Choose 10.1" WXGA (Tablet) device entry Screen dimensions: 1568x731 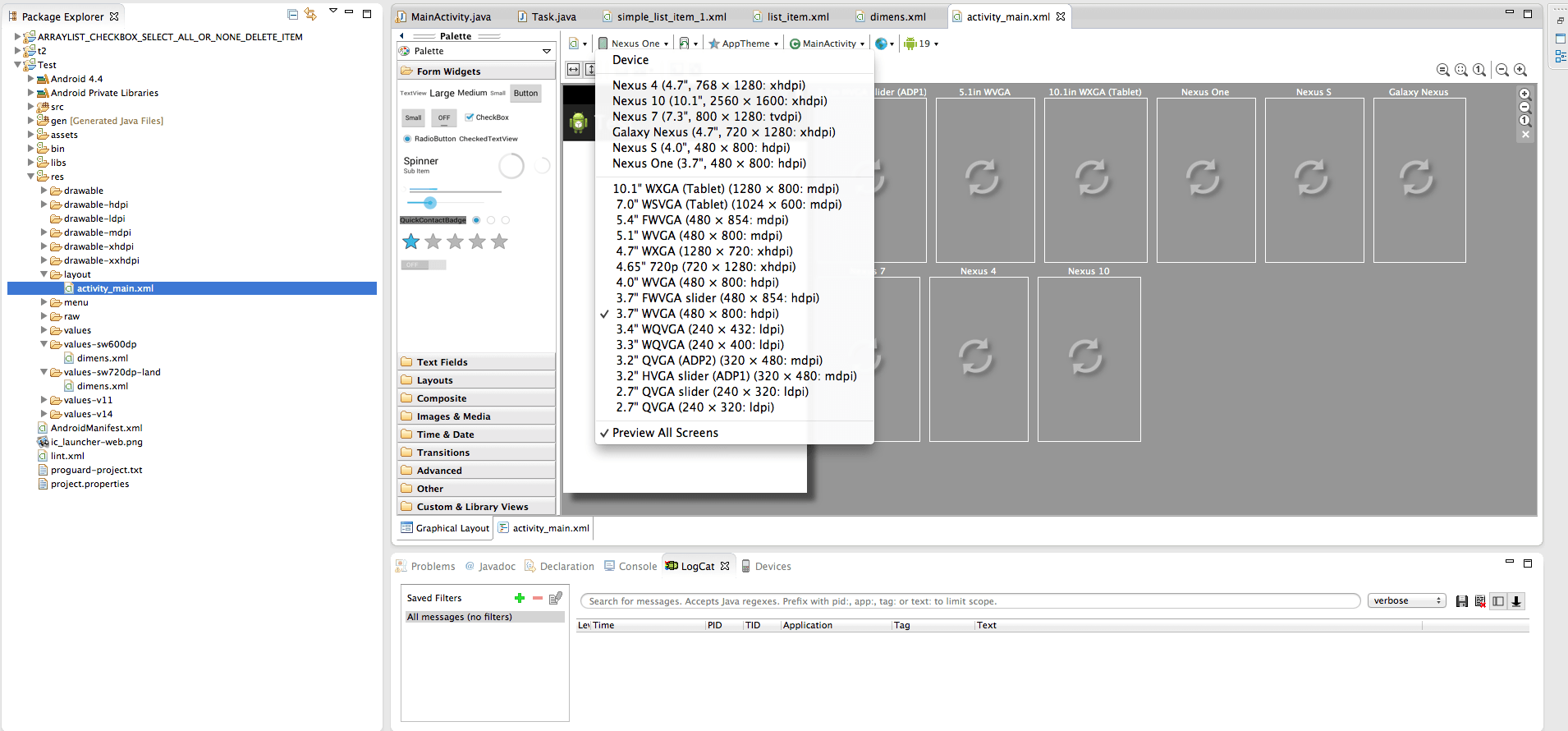[726, 189]
